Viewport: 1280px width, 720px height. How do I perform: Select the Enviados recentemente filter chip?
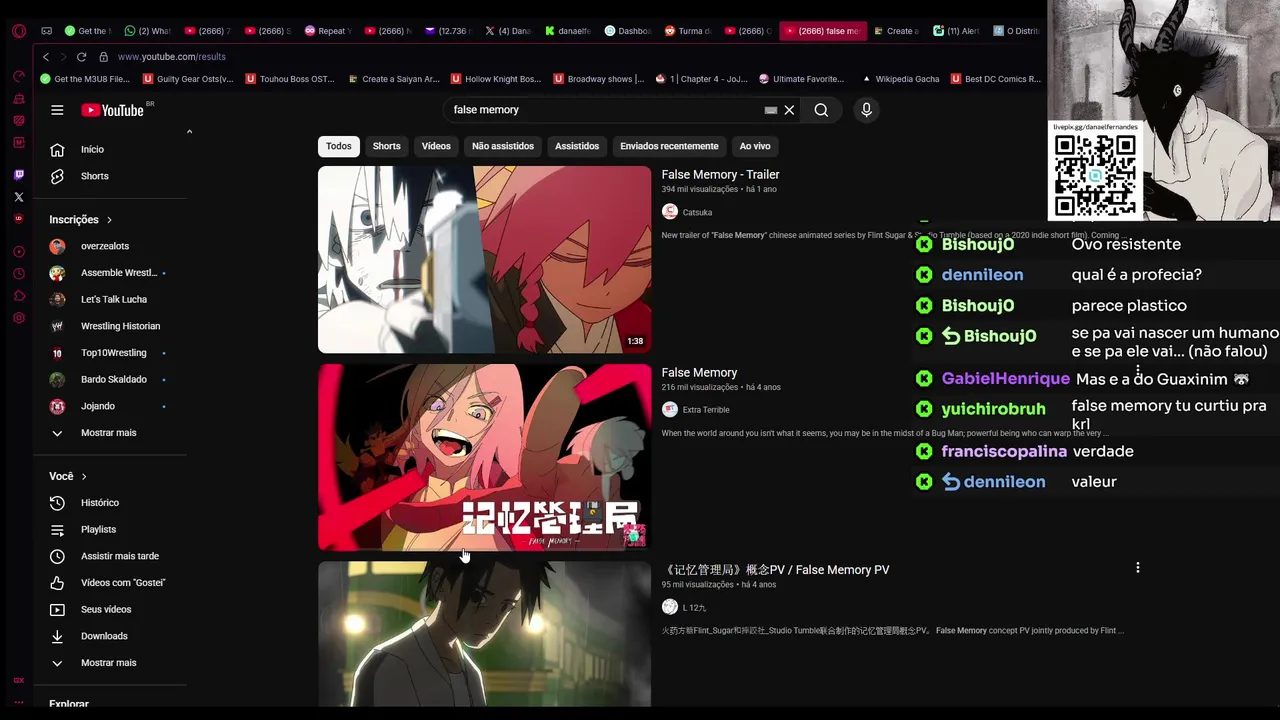point(669,146)
